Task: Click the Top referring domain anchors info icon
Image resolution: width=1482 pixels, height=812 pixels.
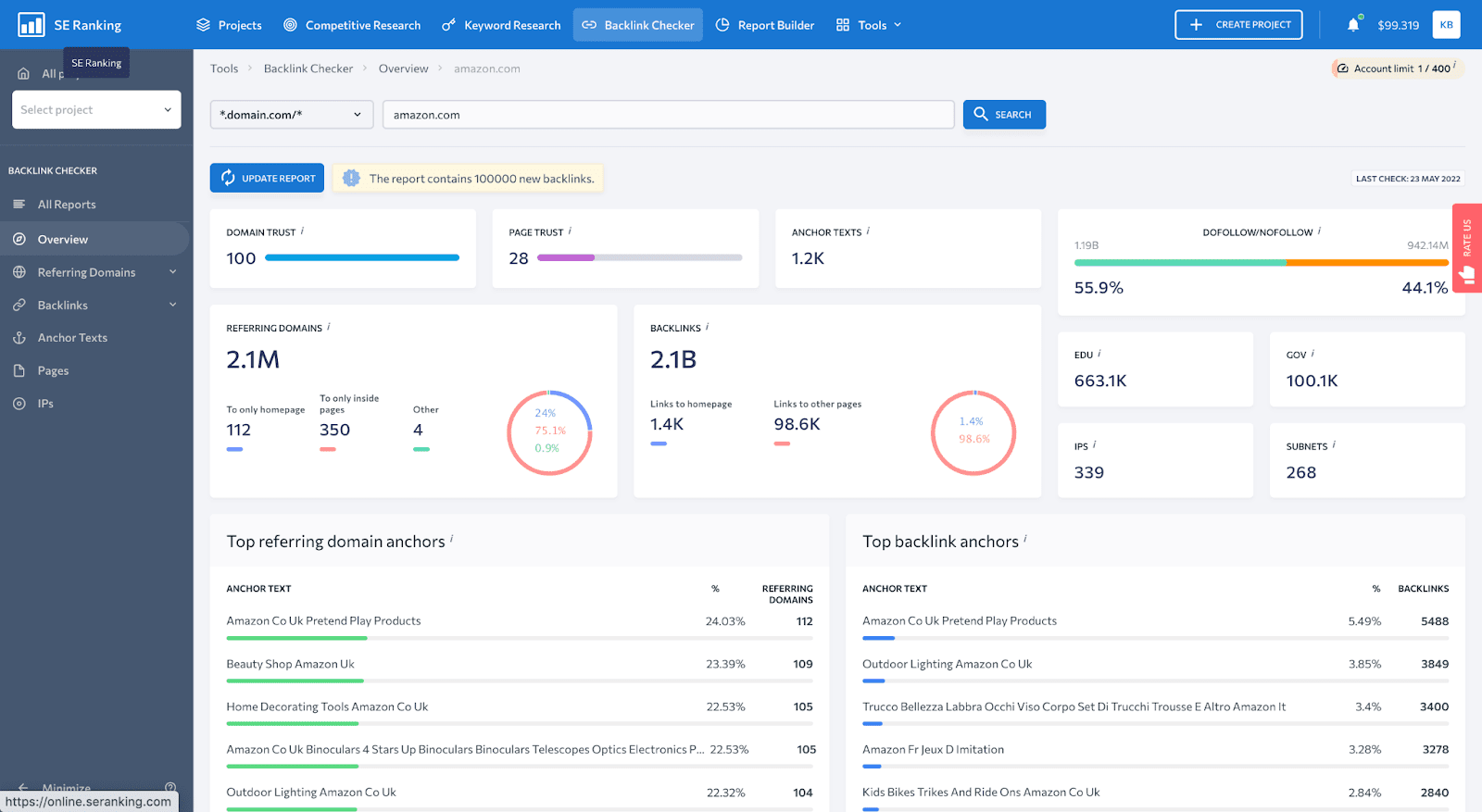Action: click(x=451, y=538)
